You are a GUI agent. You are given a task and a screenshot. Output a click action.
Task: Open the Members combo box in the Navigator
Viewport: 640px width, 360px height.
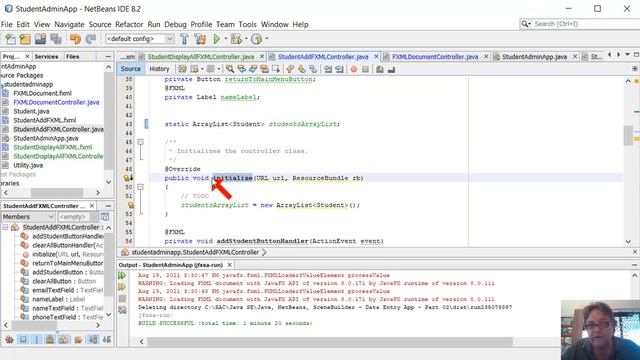click(28, 217)
